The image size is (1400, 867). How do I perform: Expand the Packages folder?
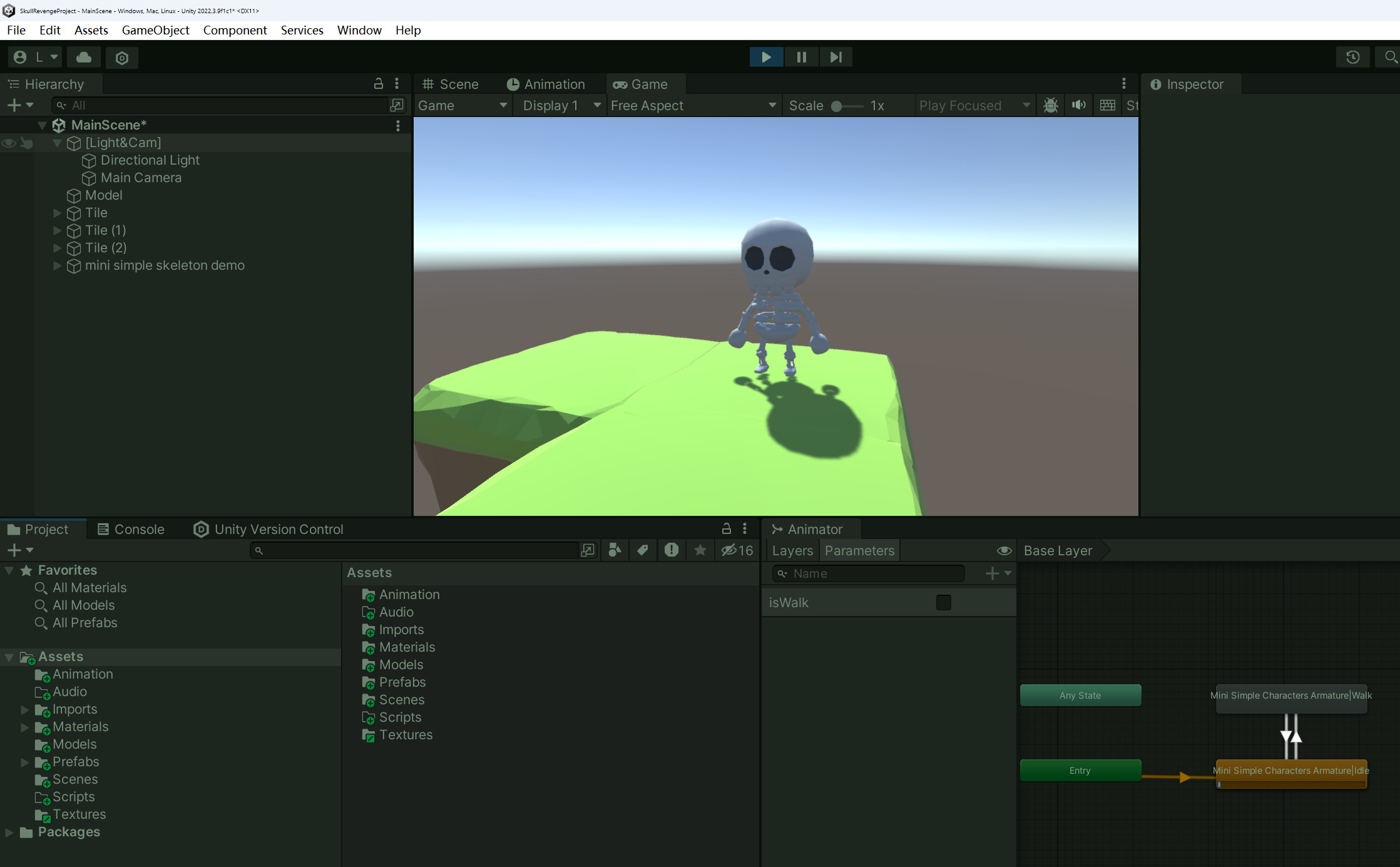(9, 832)
